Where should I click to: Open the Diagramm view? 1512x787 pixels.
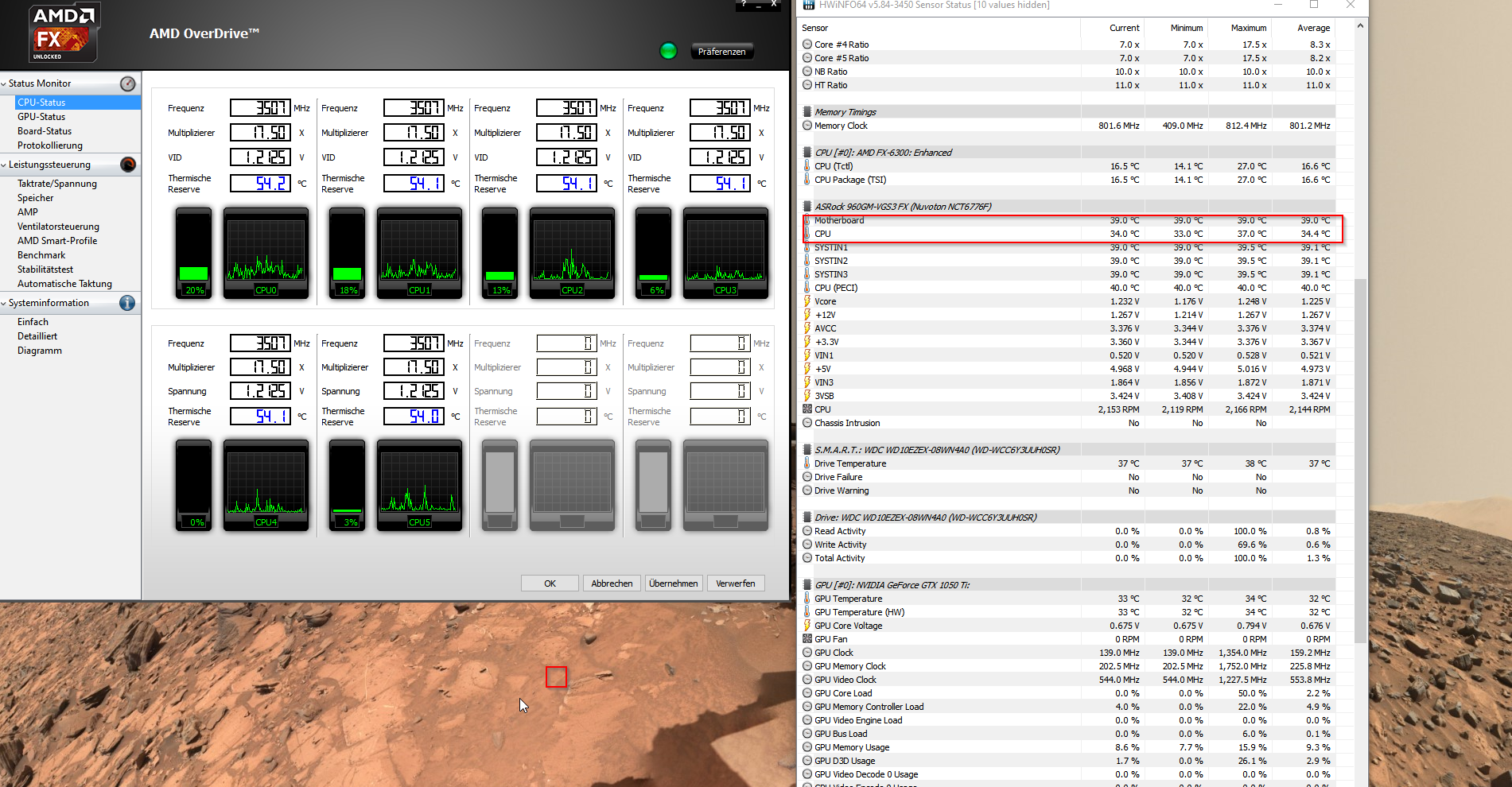[x=40, y=351]
